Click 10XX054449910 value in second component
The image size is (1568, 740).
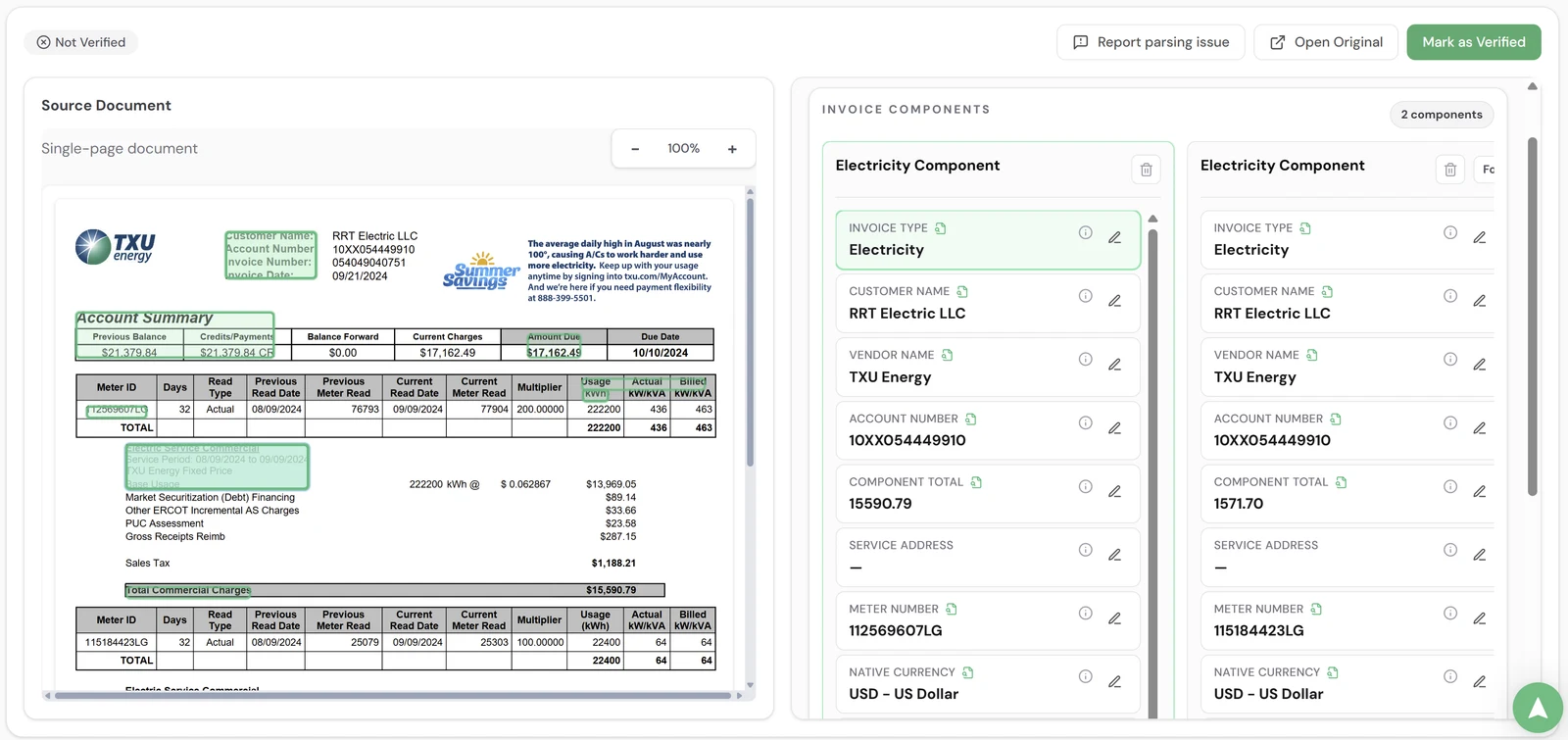(1272, 441)
